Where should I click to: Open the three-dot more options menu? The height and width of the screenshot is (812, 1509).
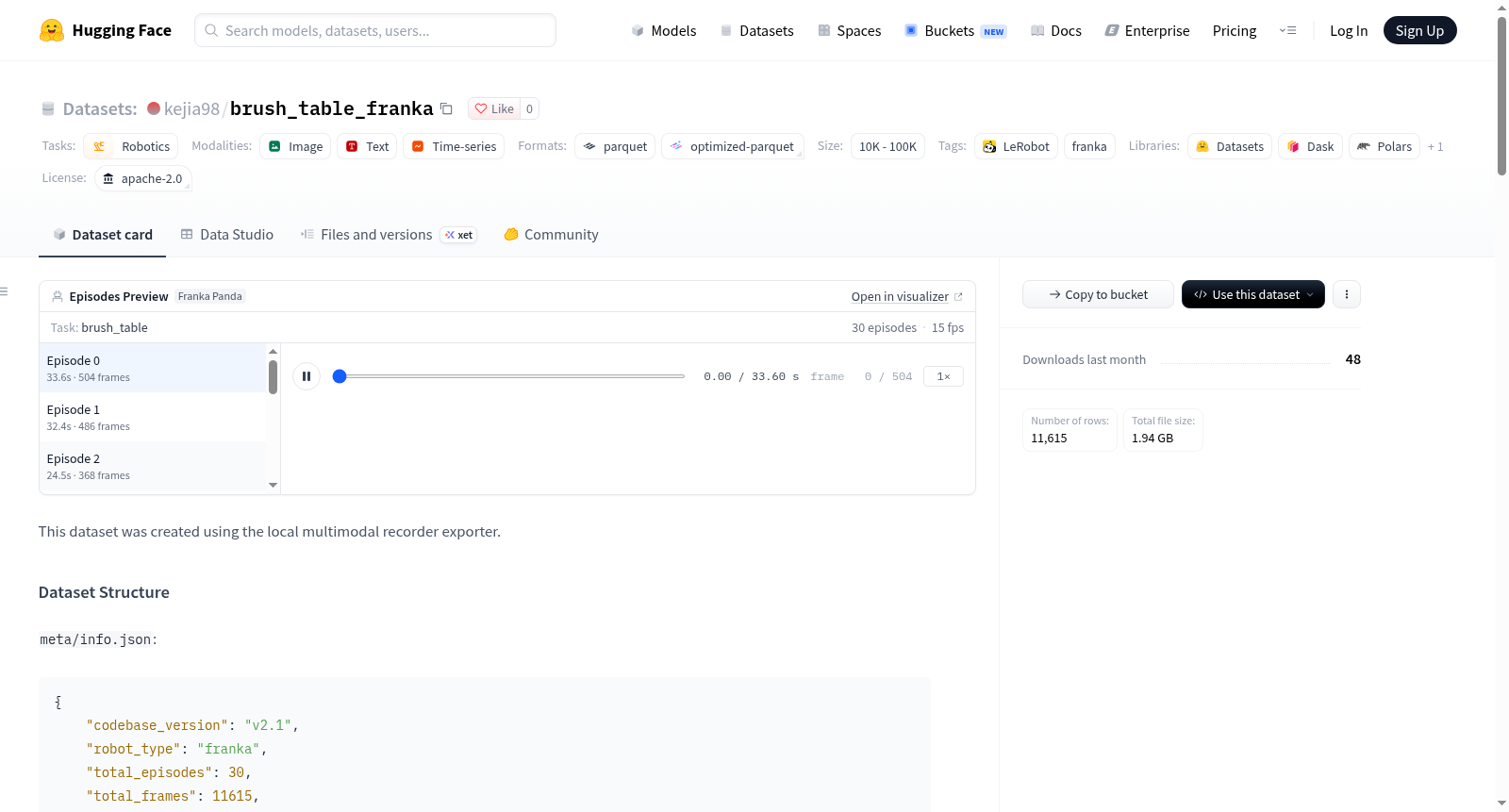[x=1347, y=294]
